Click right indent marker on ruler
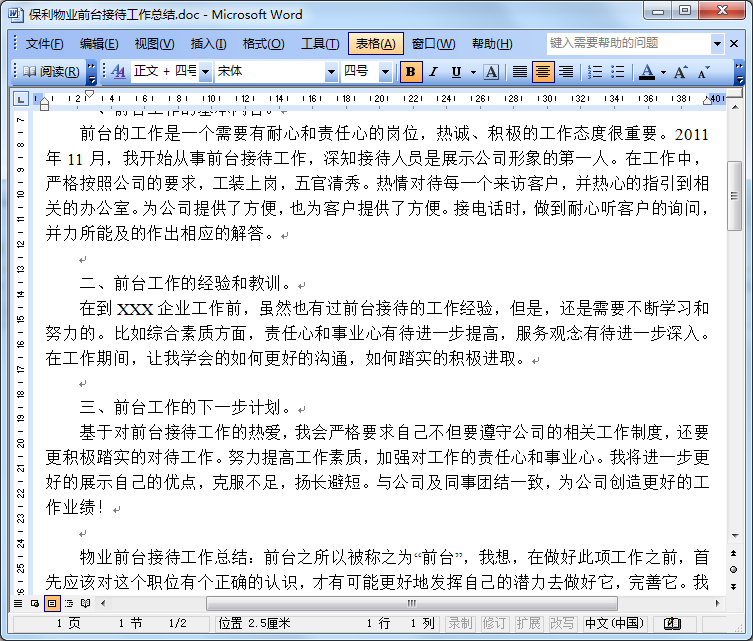 click(x=707, y=100)
